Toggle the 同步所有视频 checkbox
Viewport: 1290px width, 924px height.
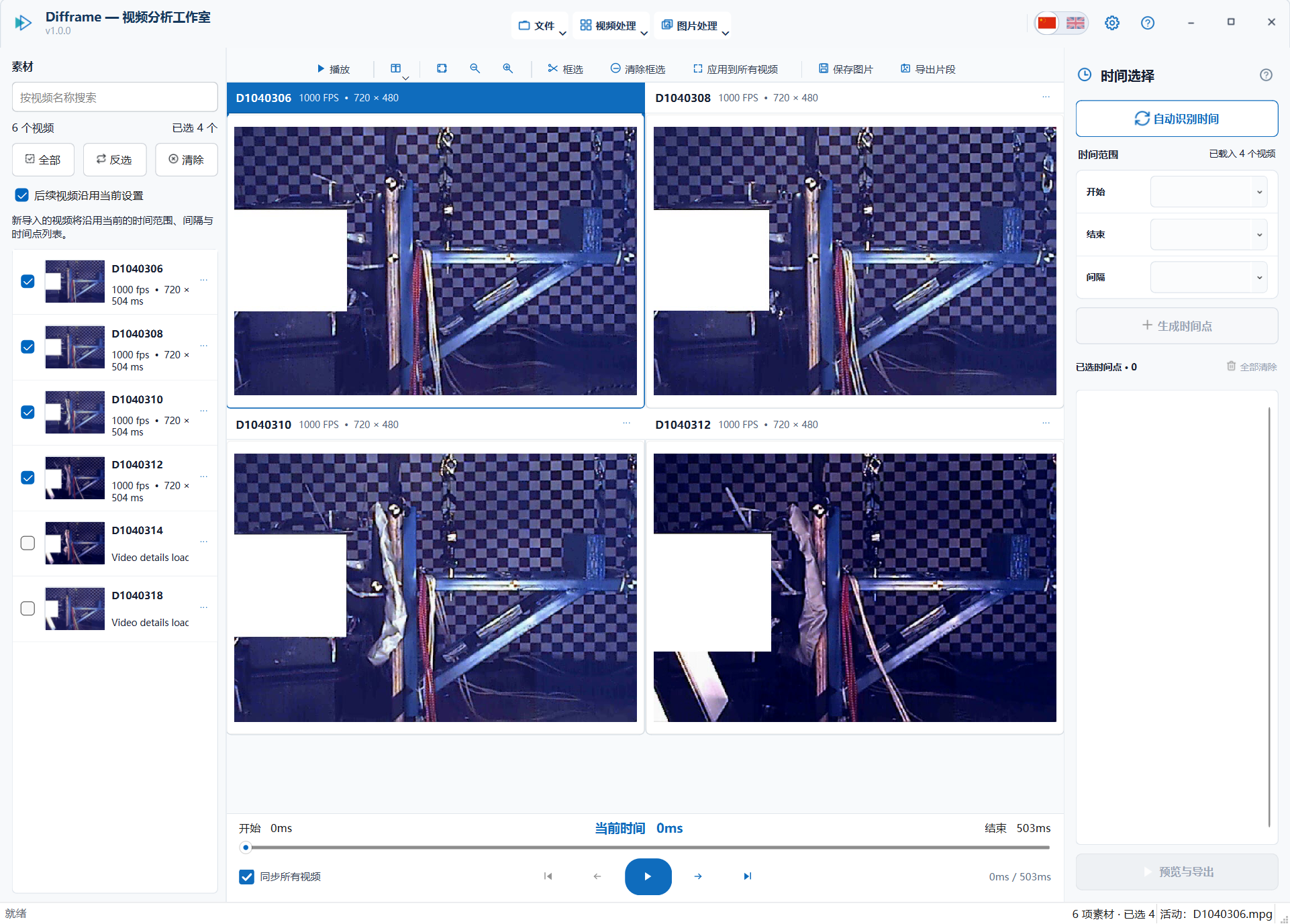coord(247,876)
